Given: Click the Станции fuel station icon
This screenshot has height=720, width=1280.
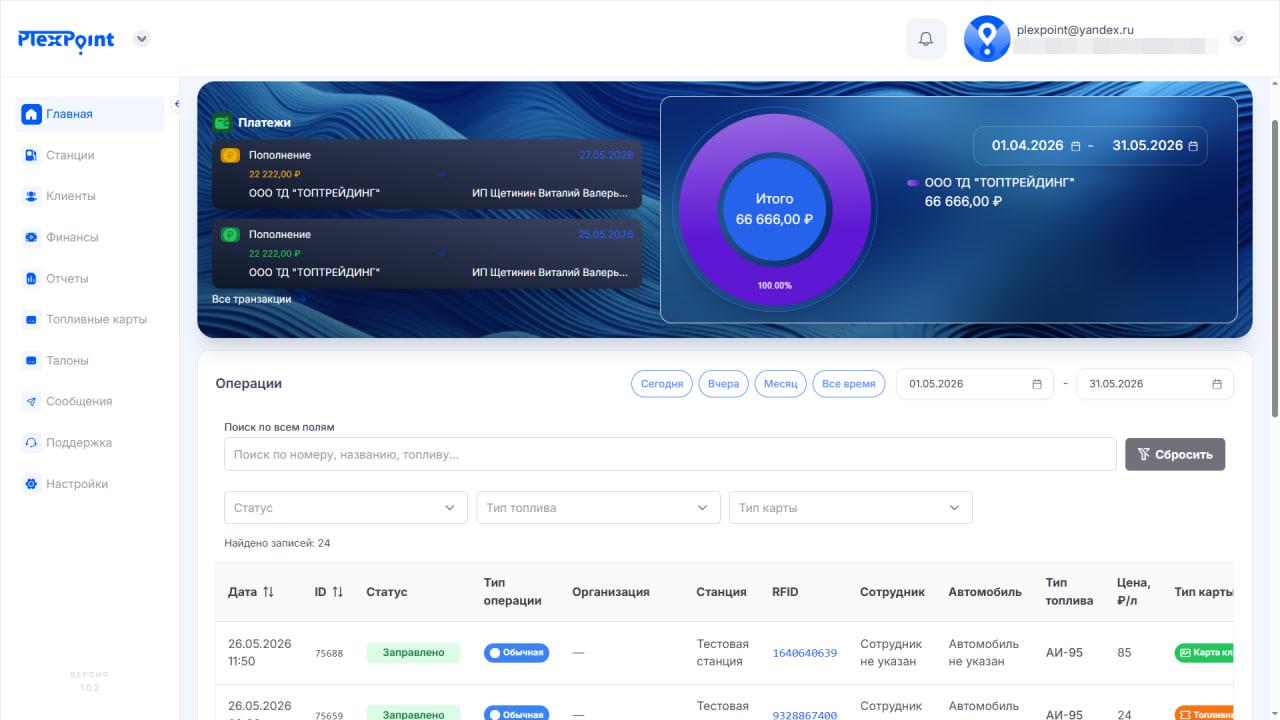Looking at the screenshot, I should pos(31,155).
